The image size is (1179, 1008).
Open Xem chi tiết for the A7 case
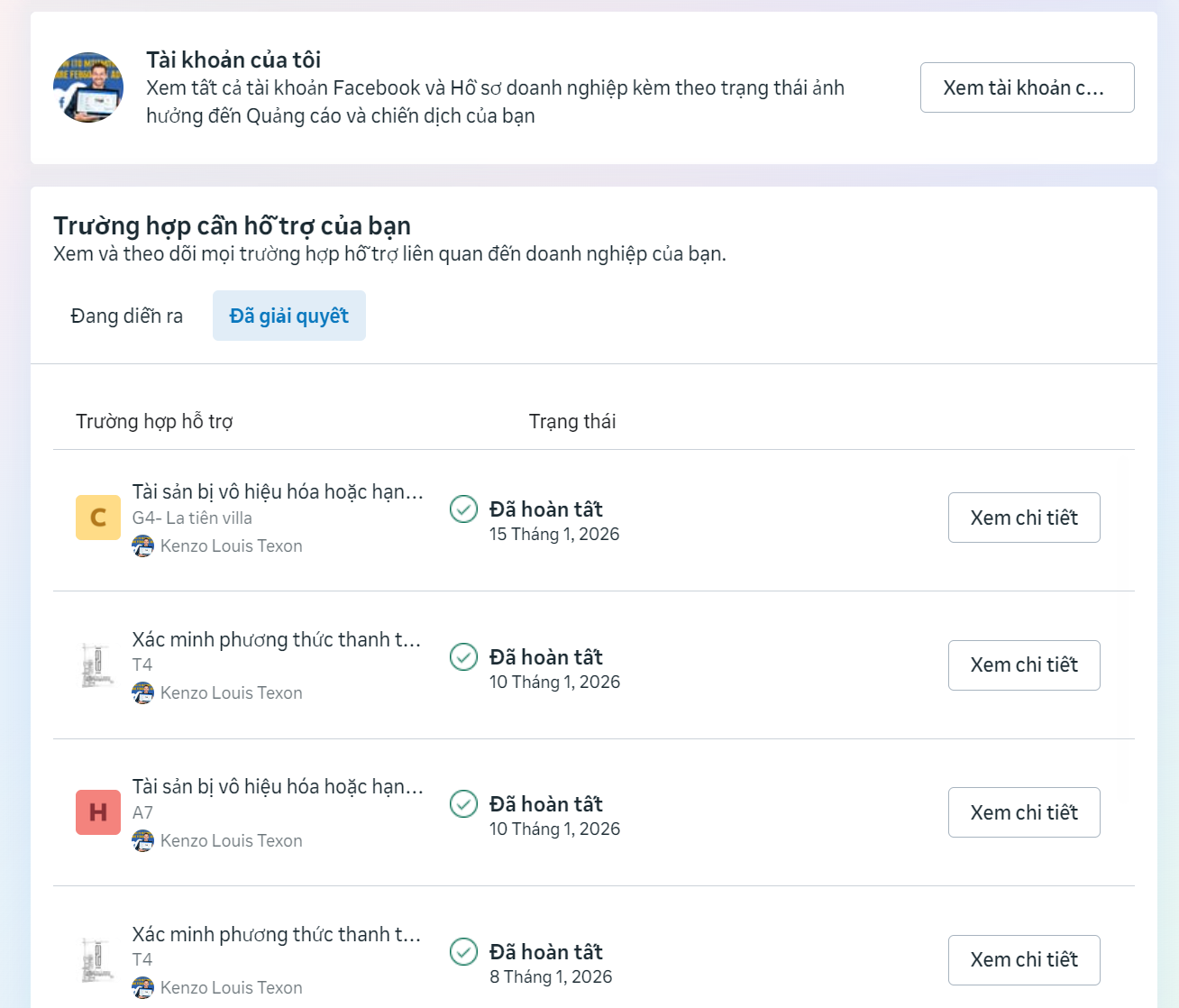(x=1023, y=812)
